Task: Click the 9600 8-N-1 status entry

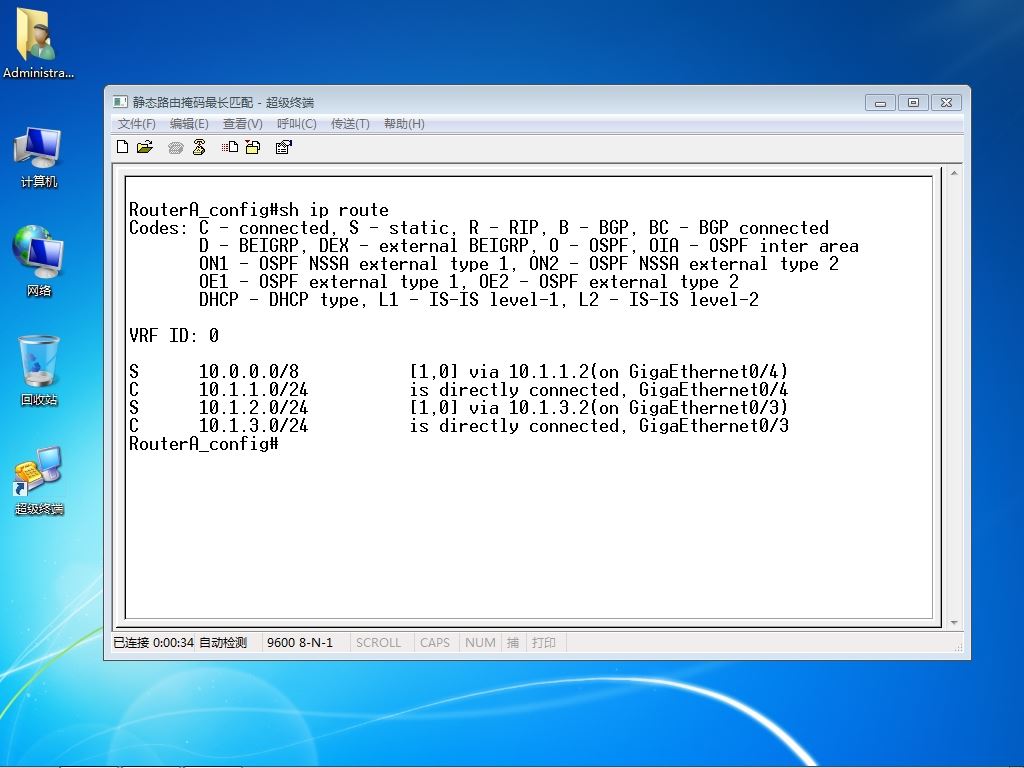Action: click(x=300, y=643)
